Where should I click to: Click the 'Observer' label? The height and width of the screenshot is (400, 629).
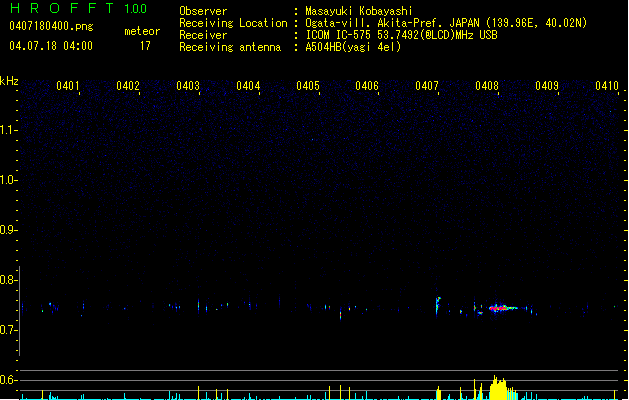click(x=203, y=11)
